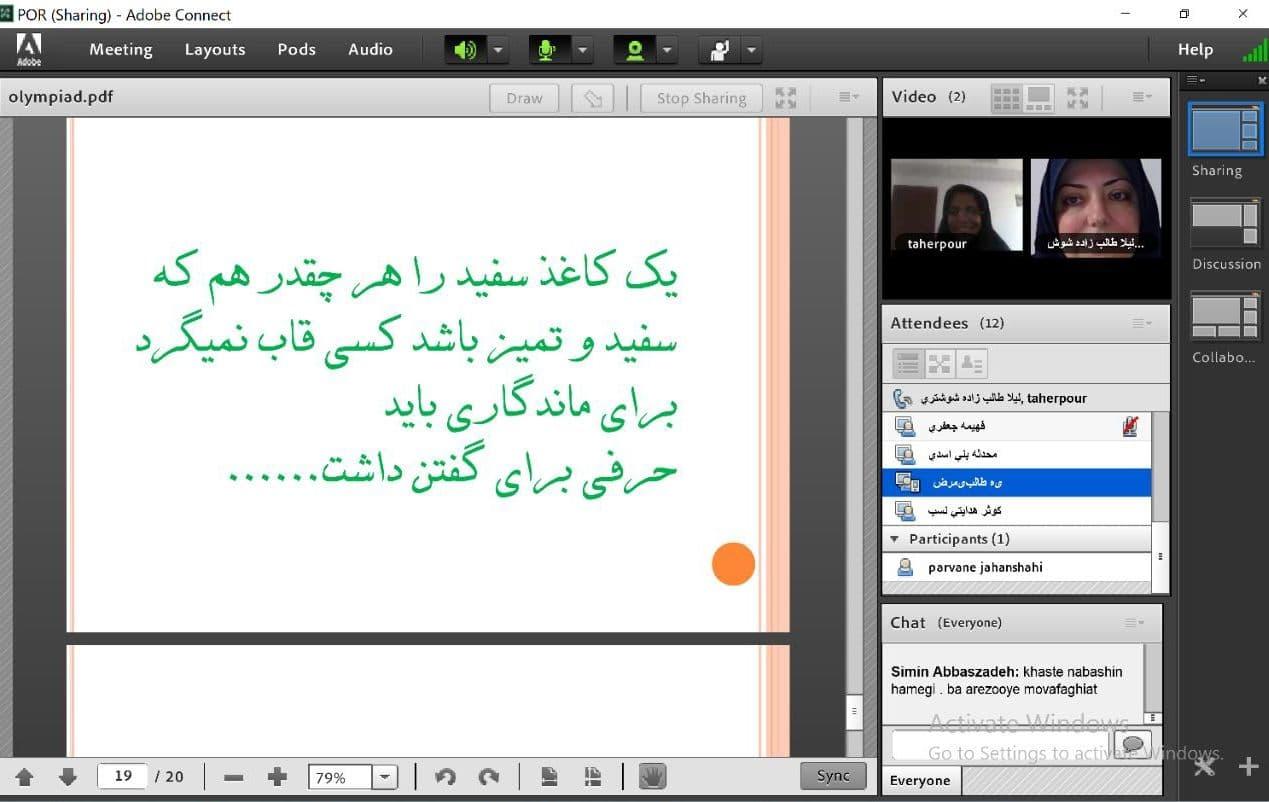Send the chat message with bubble icon

coord(1132,745)
